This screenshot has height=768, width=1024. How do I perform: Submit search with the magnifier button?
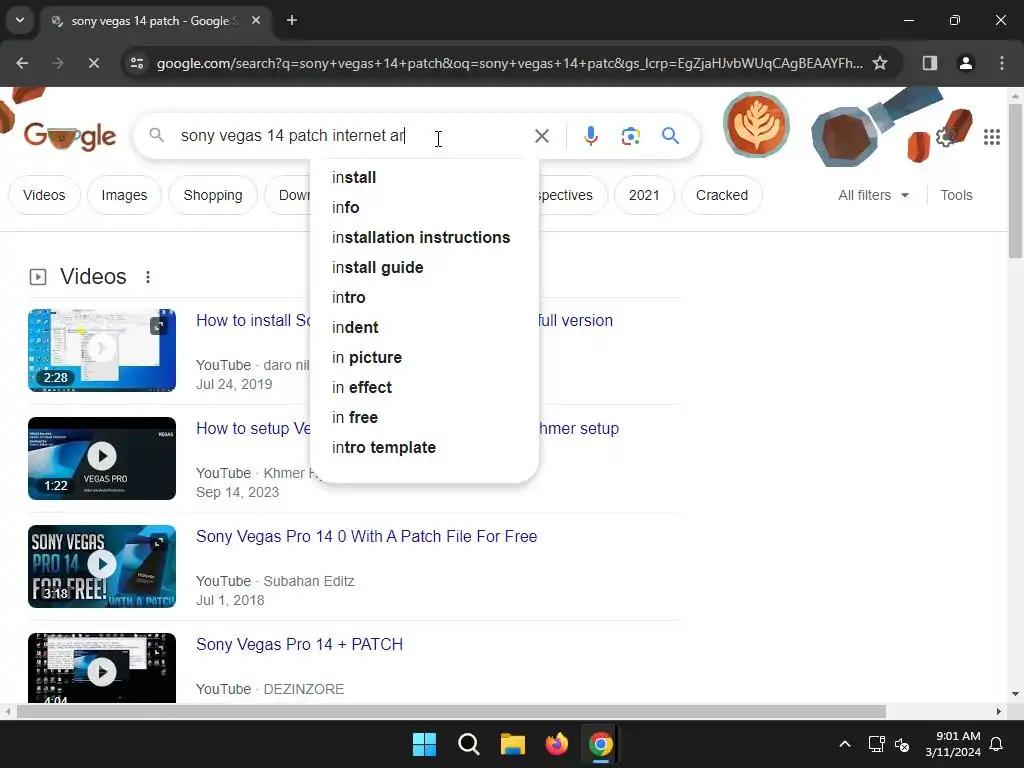point(670,136)
